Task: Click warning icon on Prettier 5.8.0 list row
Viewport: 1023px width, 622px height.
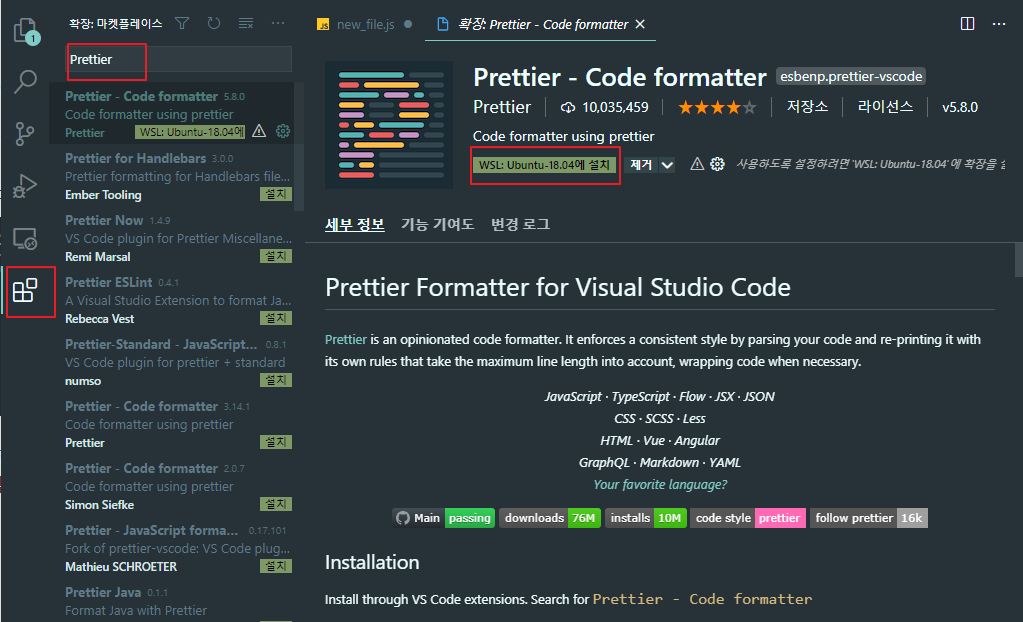Action: coord(259,131)
